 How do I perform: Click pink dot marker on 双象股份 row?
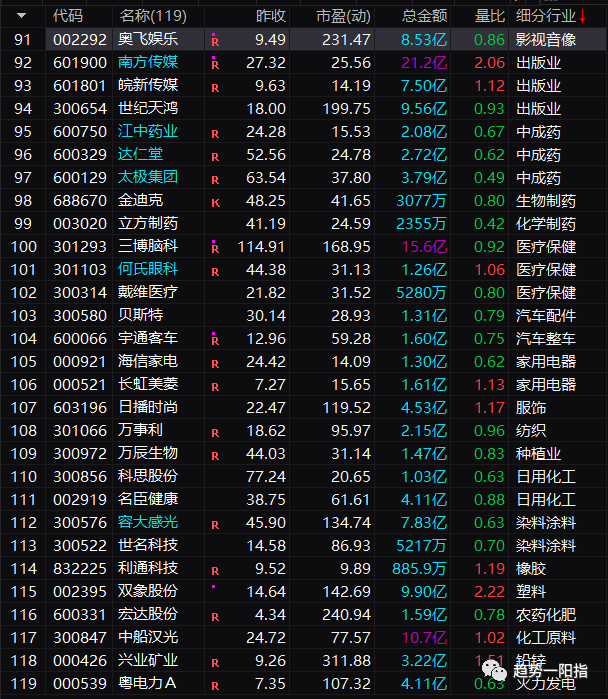pos(214,587)
